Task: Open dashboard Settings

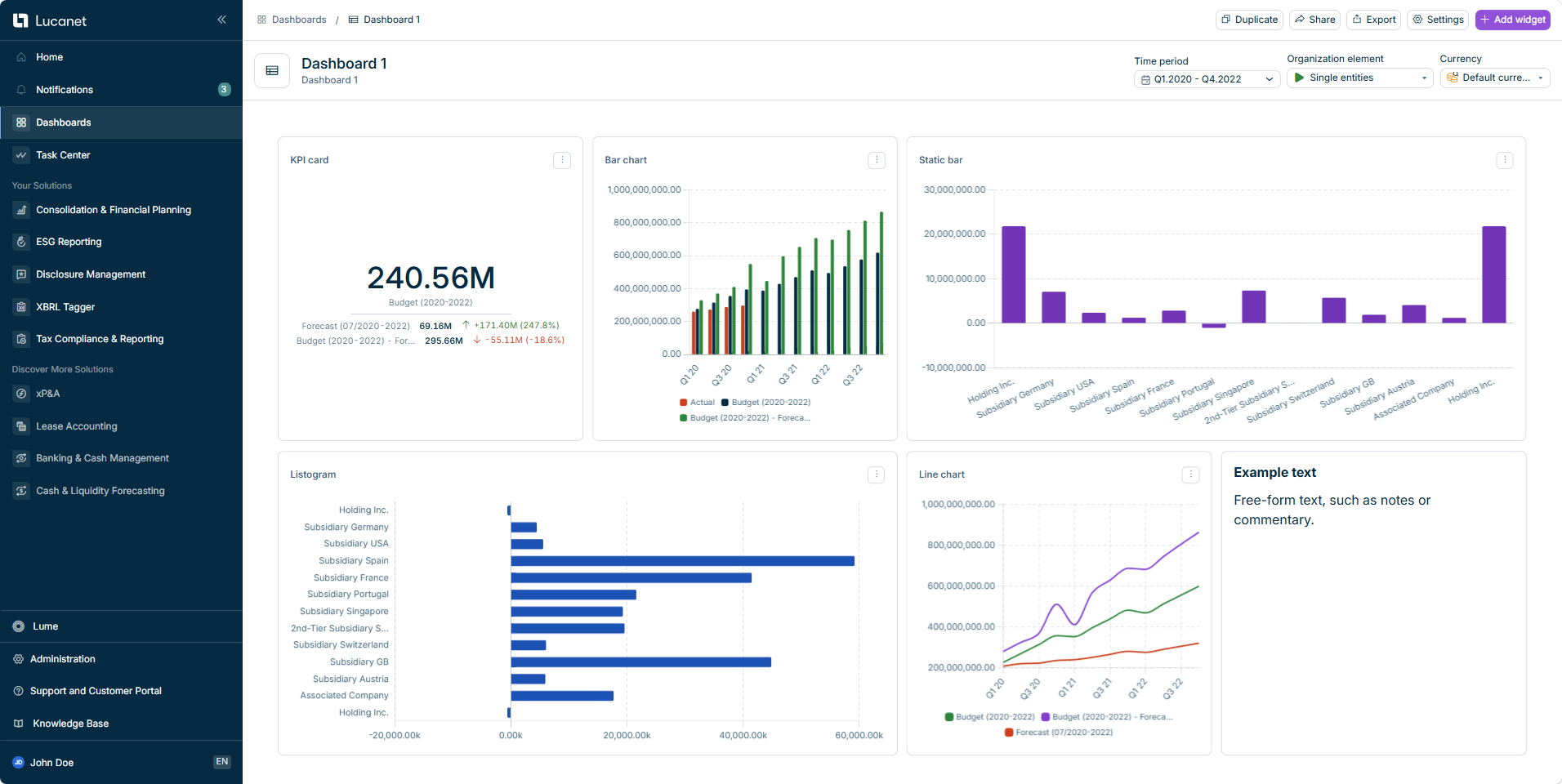Action: pos(1438,20)
